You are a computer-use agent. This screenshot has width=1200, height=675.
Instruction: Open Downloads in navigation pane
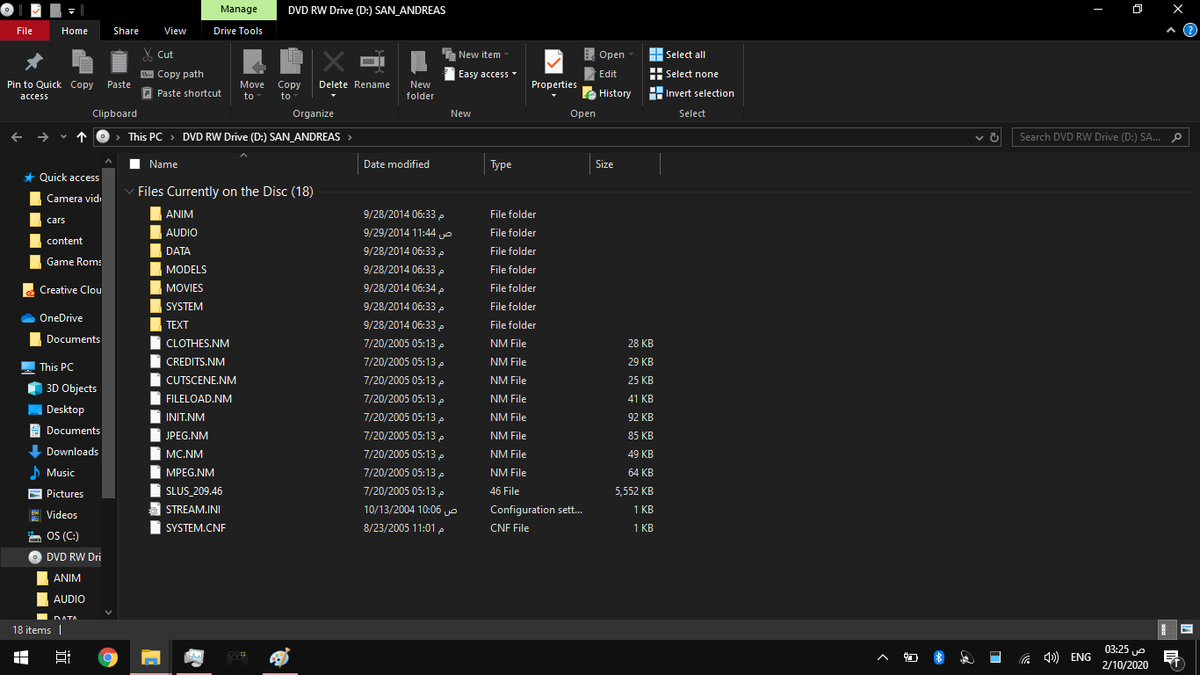click(x=64, y=451)
